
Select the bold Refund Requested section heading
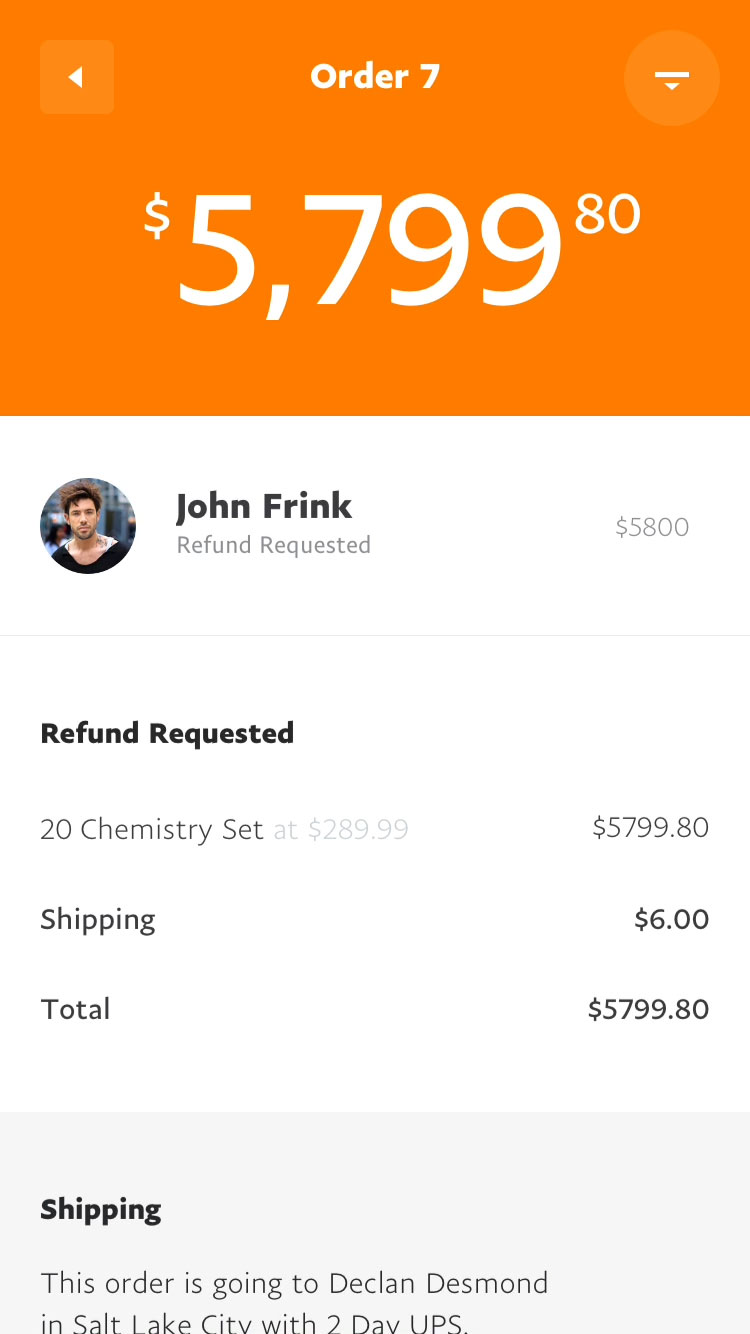167,733
